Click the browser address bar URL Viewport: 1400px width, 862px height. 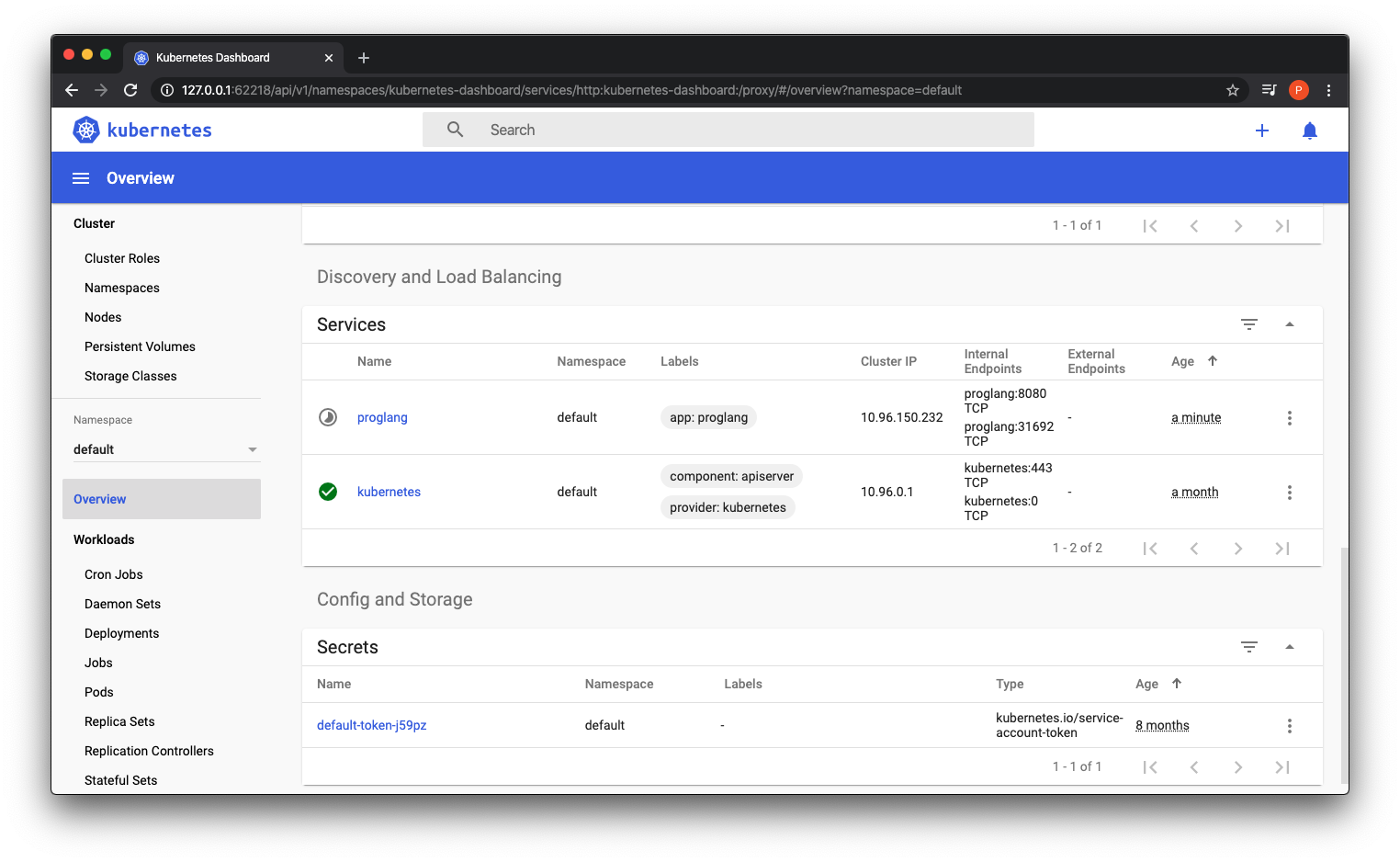571,90
